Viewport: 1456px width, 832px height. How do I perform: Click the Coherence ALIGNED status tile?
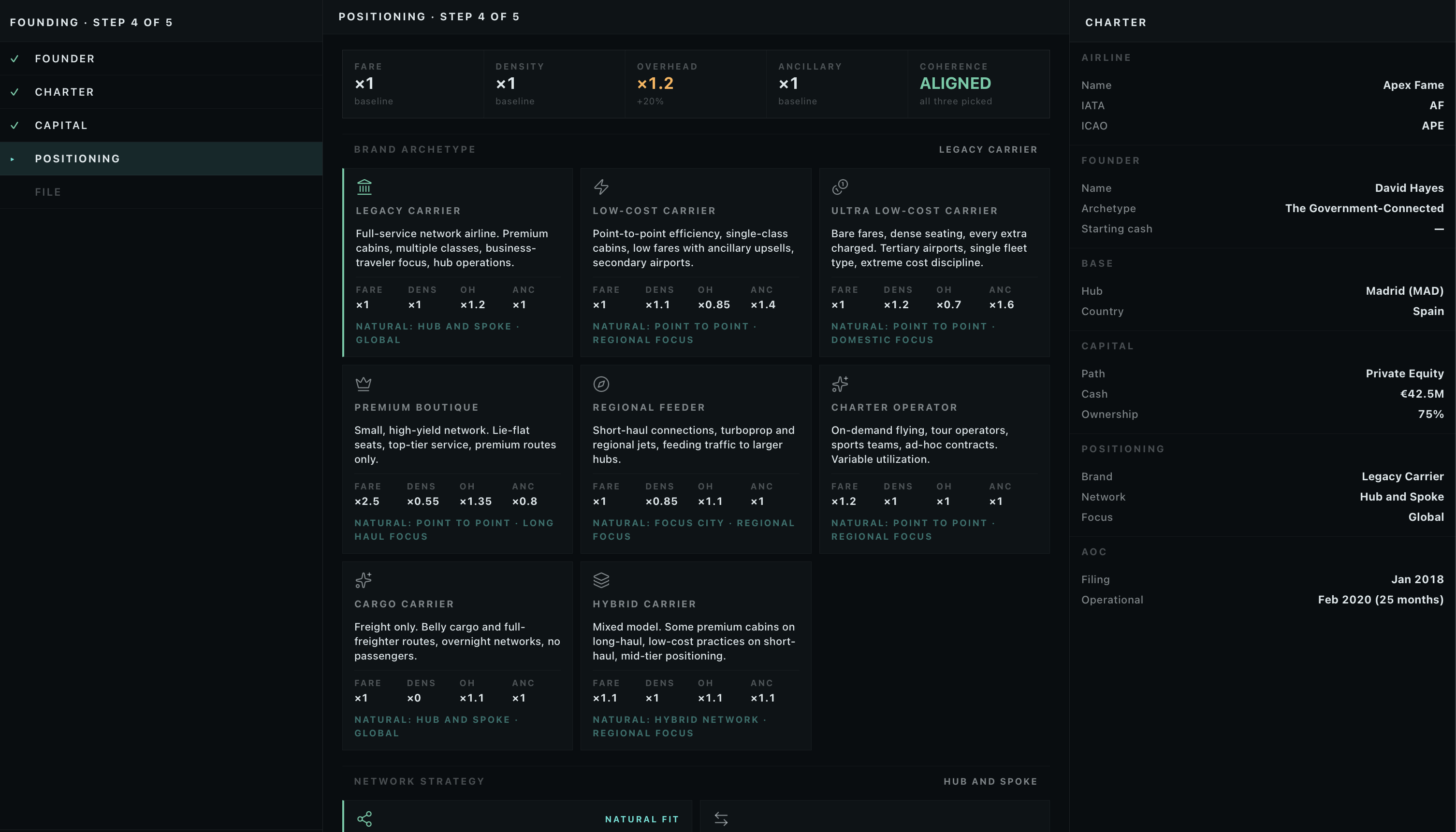pyautogui.click(x=979, y=84)
